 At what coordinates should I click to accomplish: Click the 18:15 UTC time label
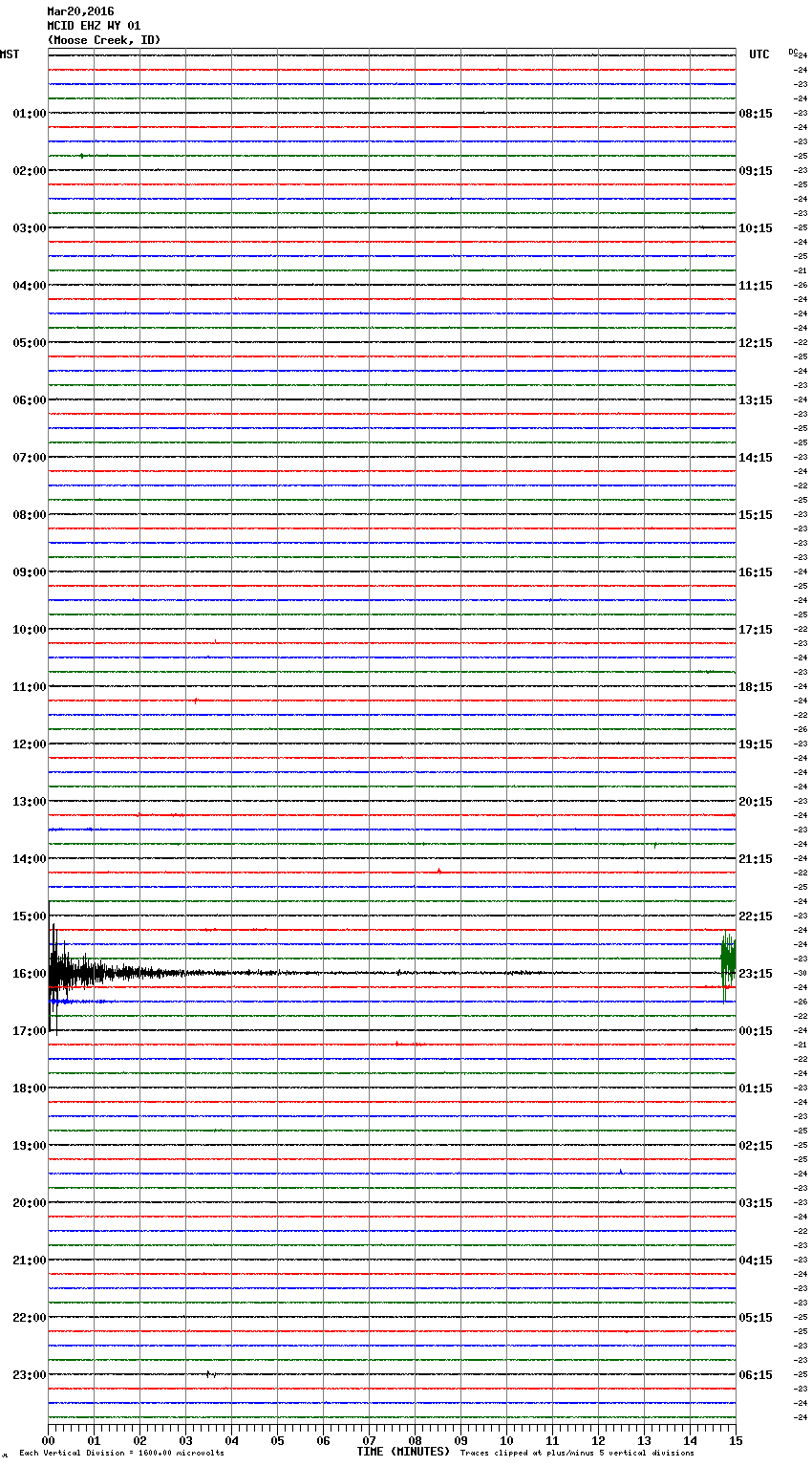click(x=756, y=687)
